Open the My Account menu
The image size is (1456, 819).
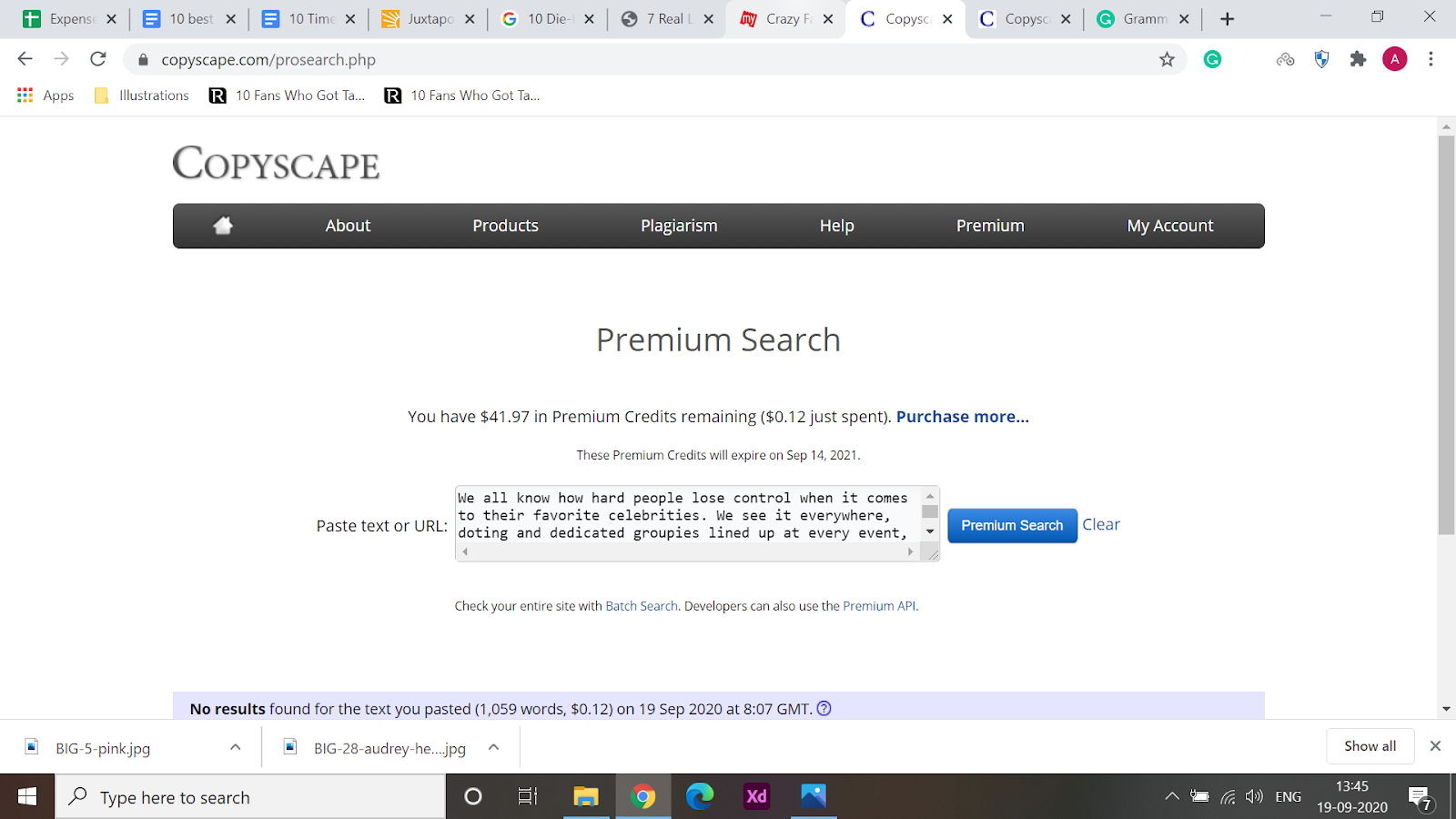[x=1170, y=226]
